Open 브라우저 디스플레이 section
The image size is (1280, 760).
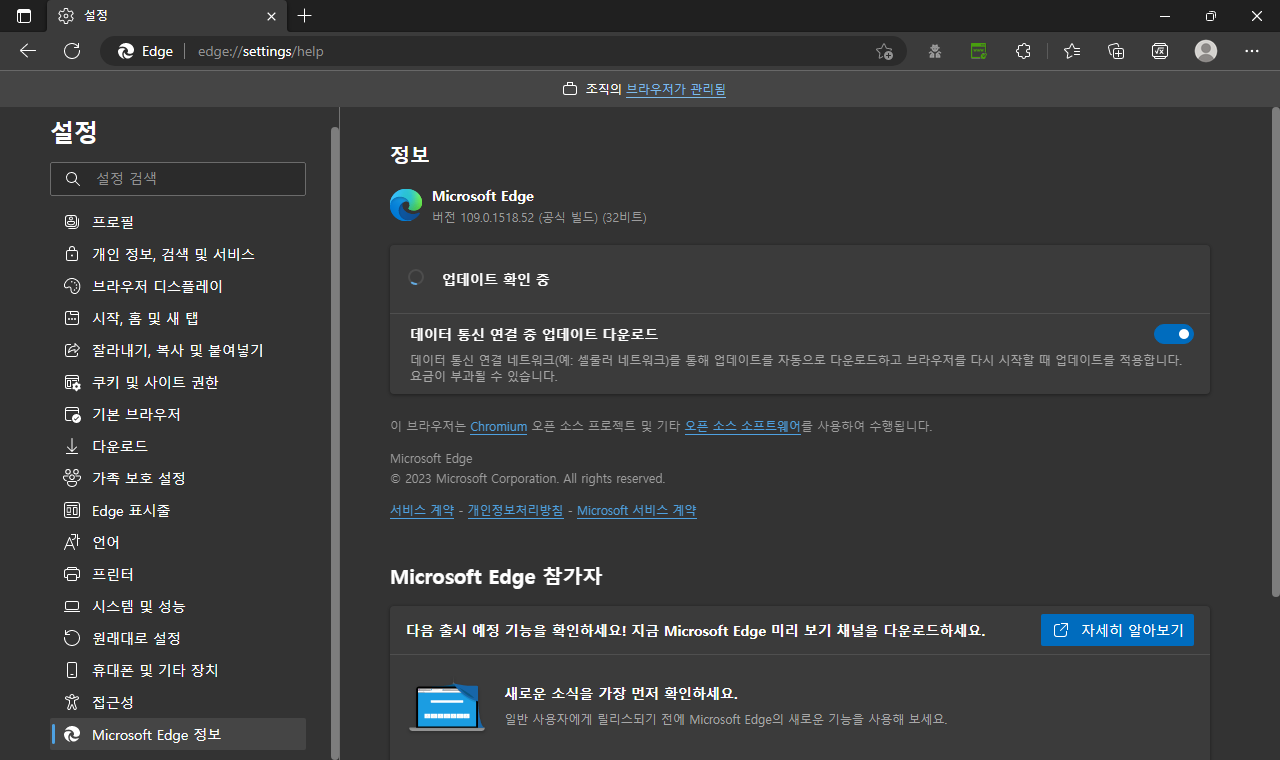(x=178, y=286)
